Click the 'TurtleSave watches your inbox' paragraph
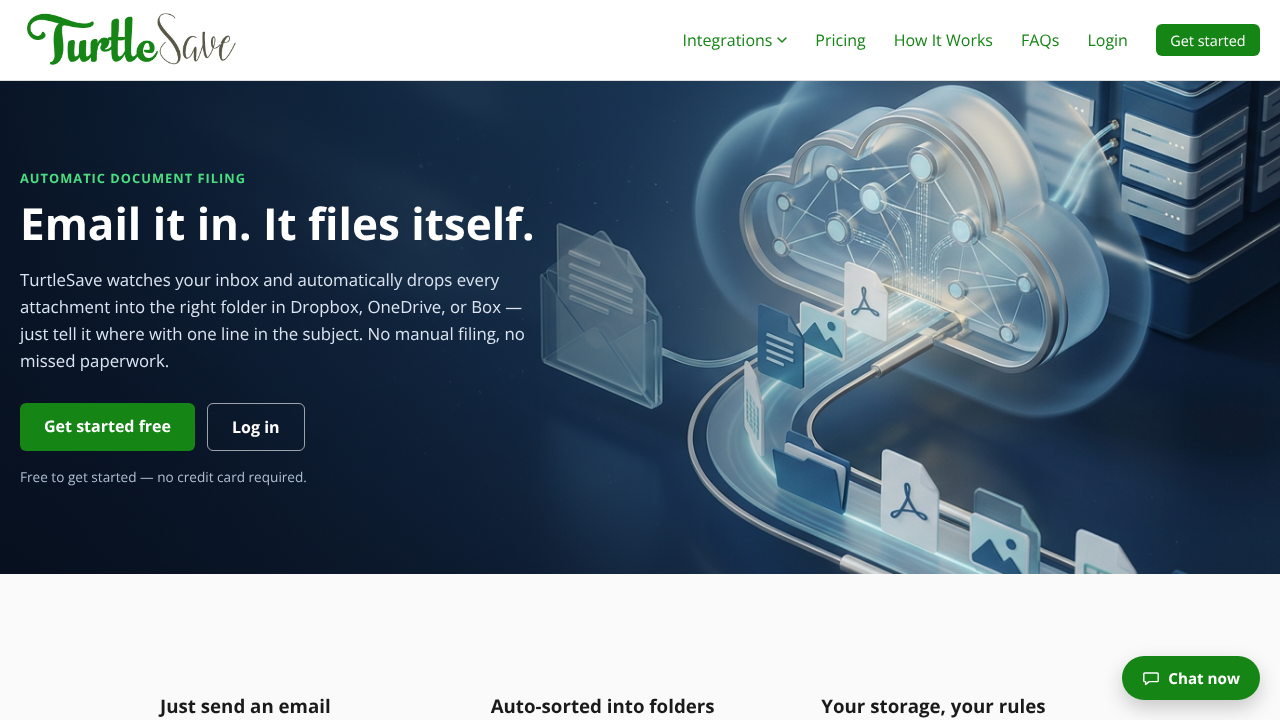The image size is (1280, 720). [x=272, y=320]
